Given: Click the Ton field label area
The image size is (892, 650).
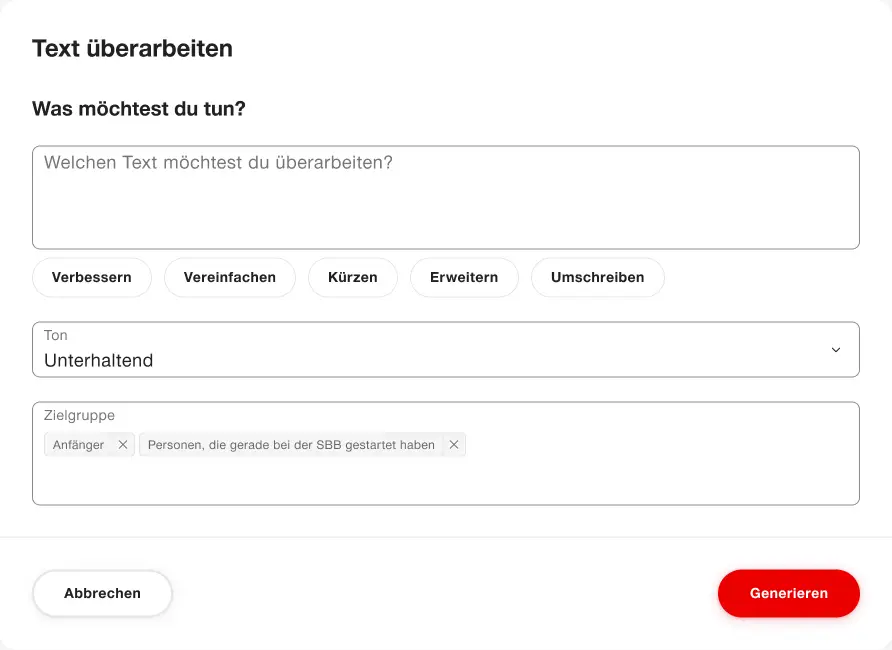Looking at the screenshot, I should [55, 335].
